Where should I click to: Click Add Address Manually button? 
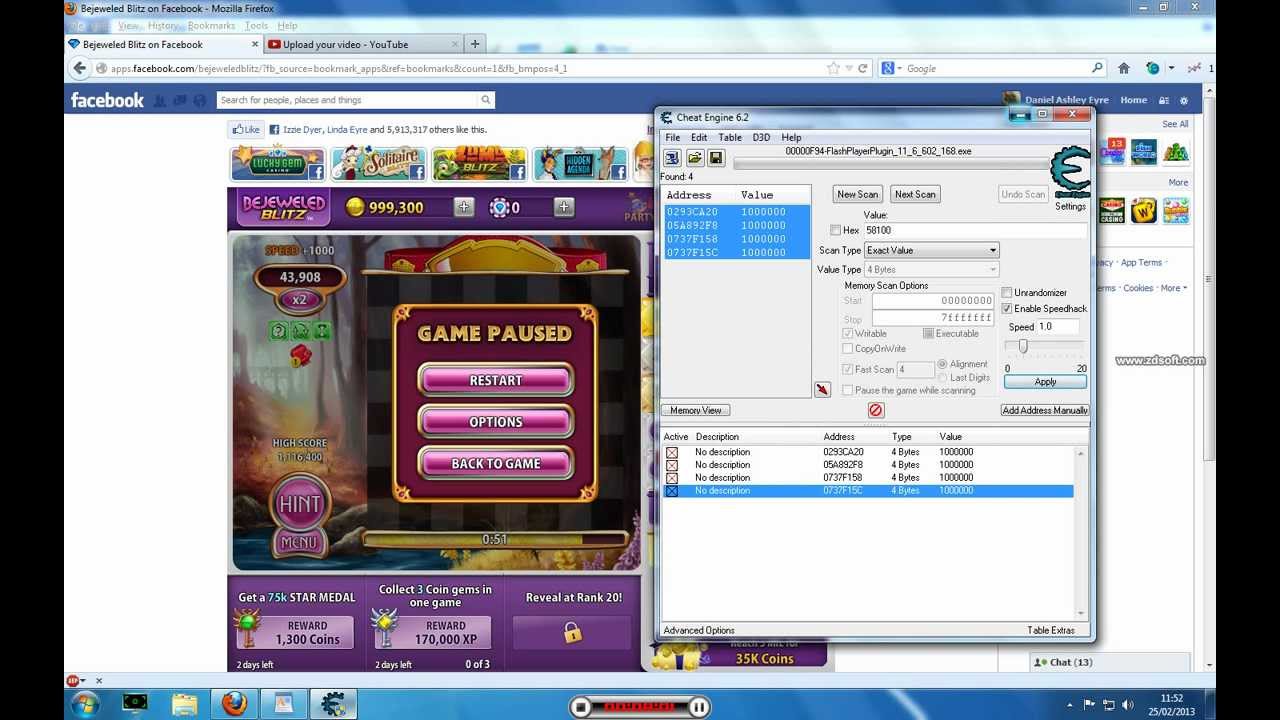coord(1045,410)
